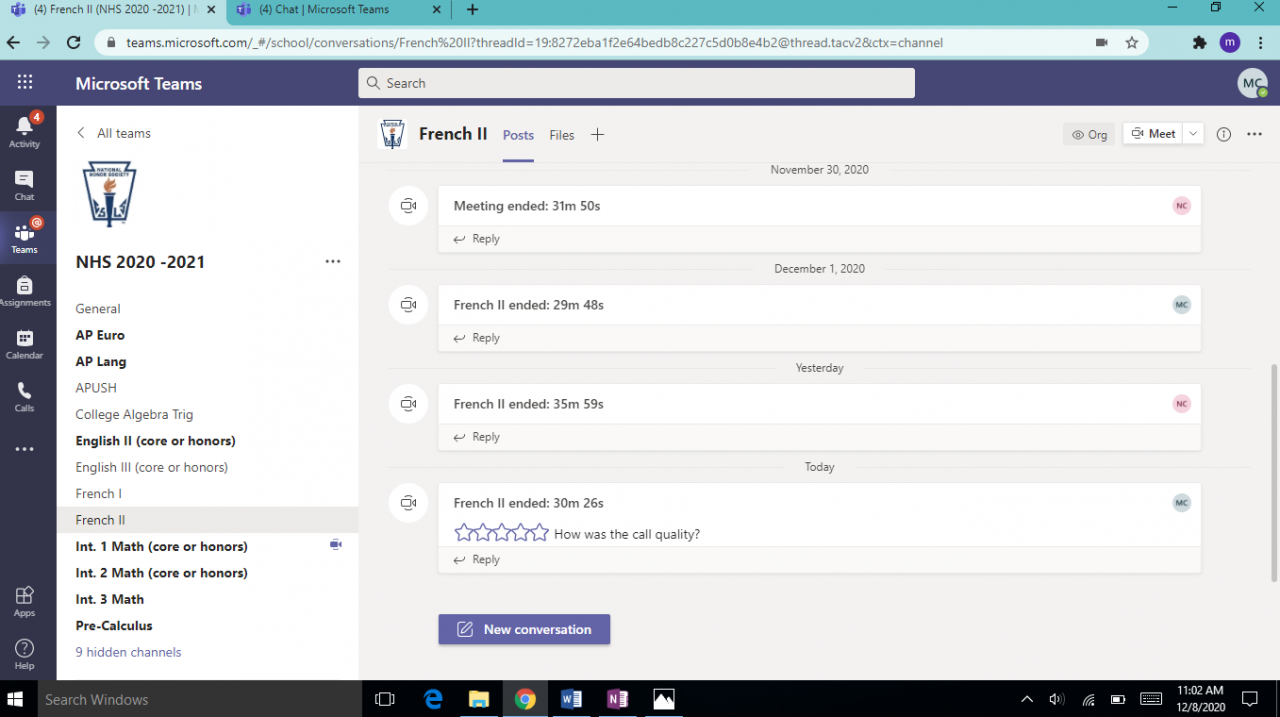Open the Calendar app icon
This screenshot has width=1280, height=717.
click(x=24, y=344)
